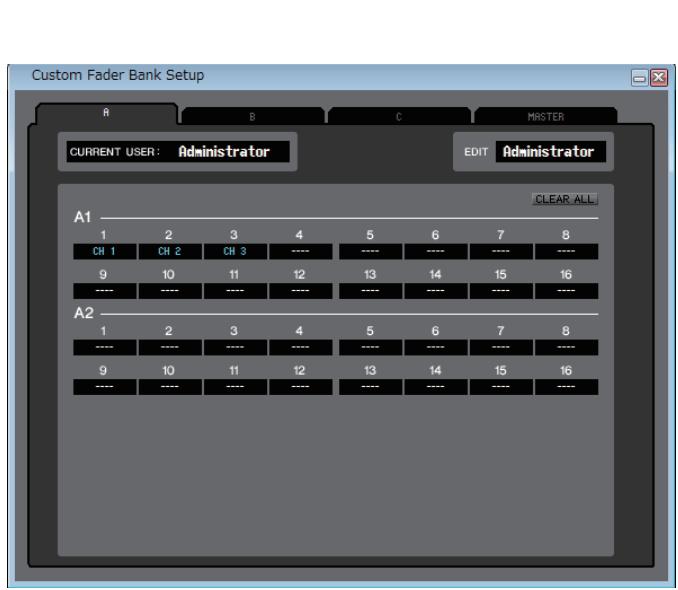This screenshot has height=590, width=678.
Task: Open A1 fader 11 assignment box
Action: (x=235, y=291)
